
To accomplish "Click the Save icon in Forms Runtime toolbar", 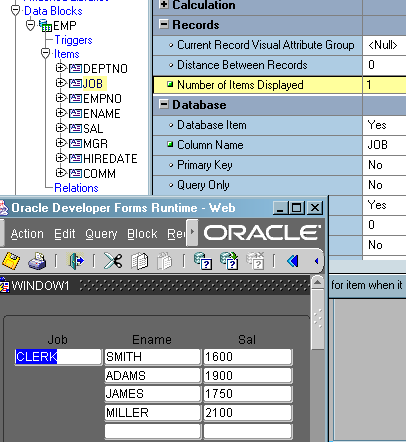I will [11, 261].
